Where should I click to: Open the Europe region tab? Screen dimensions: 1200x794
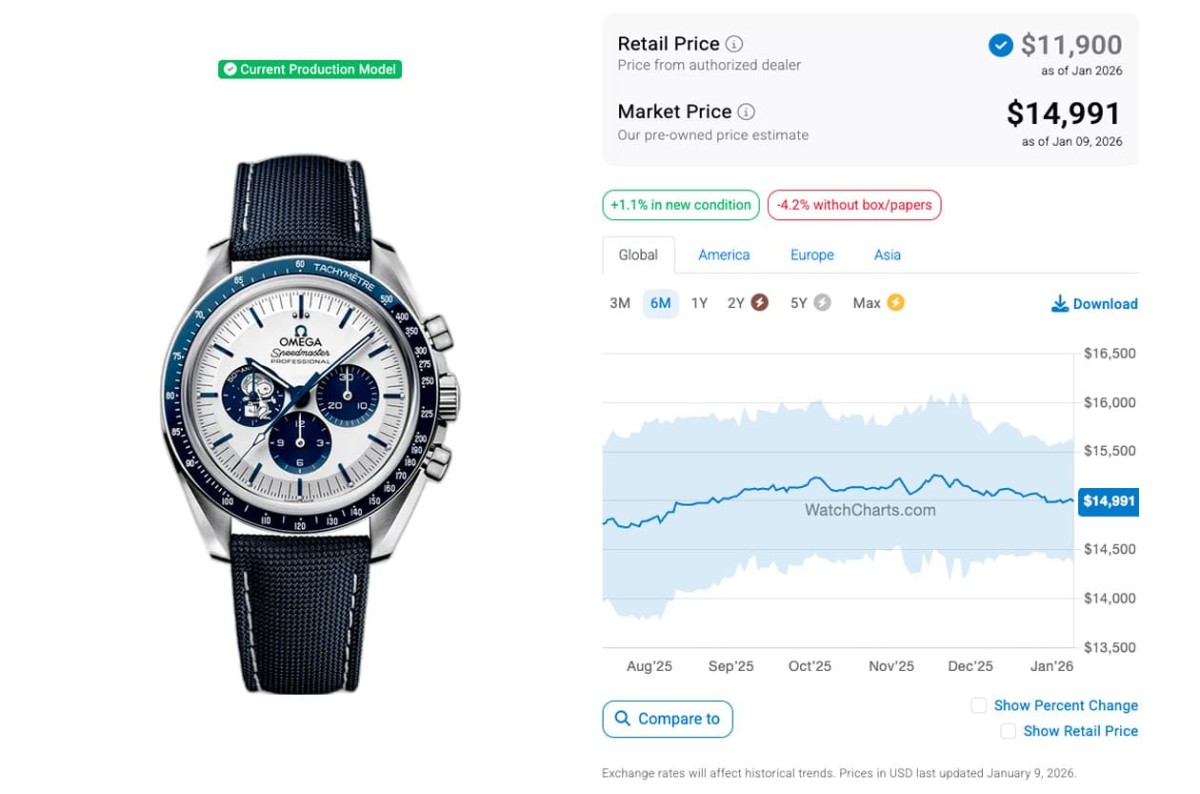click(x=812, y=255)
